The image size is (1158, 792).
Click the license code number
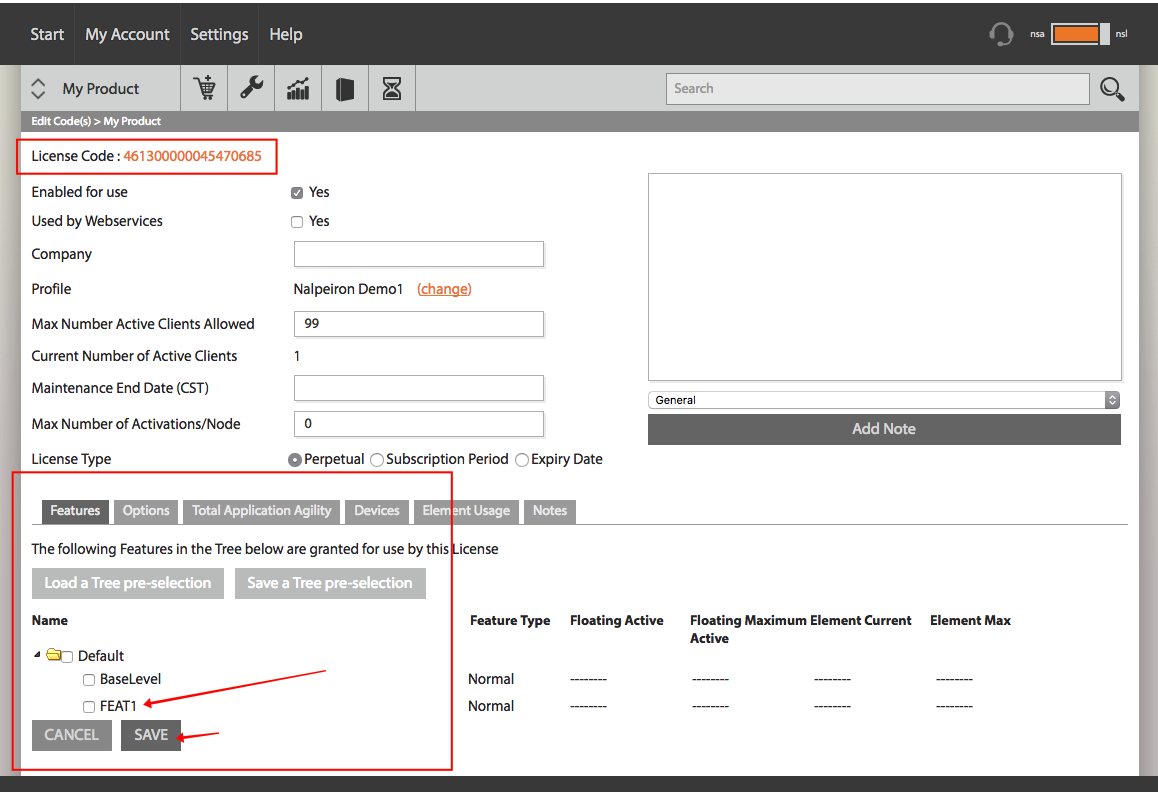(x=192, y=156)
